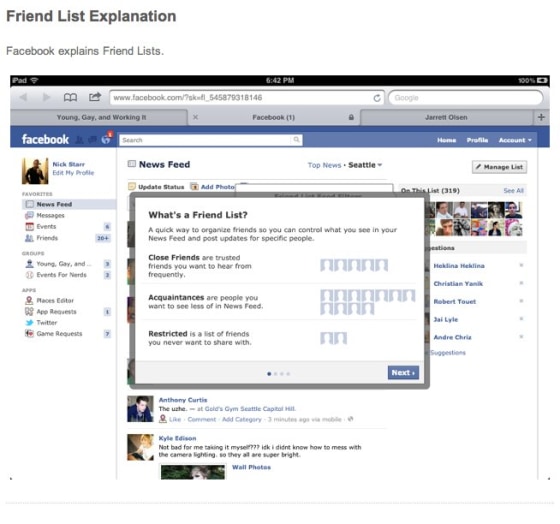The image size is (560, 524).
Task: Click the Kyle Edison name link
Action: click(178, 438)
